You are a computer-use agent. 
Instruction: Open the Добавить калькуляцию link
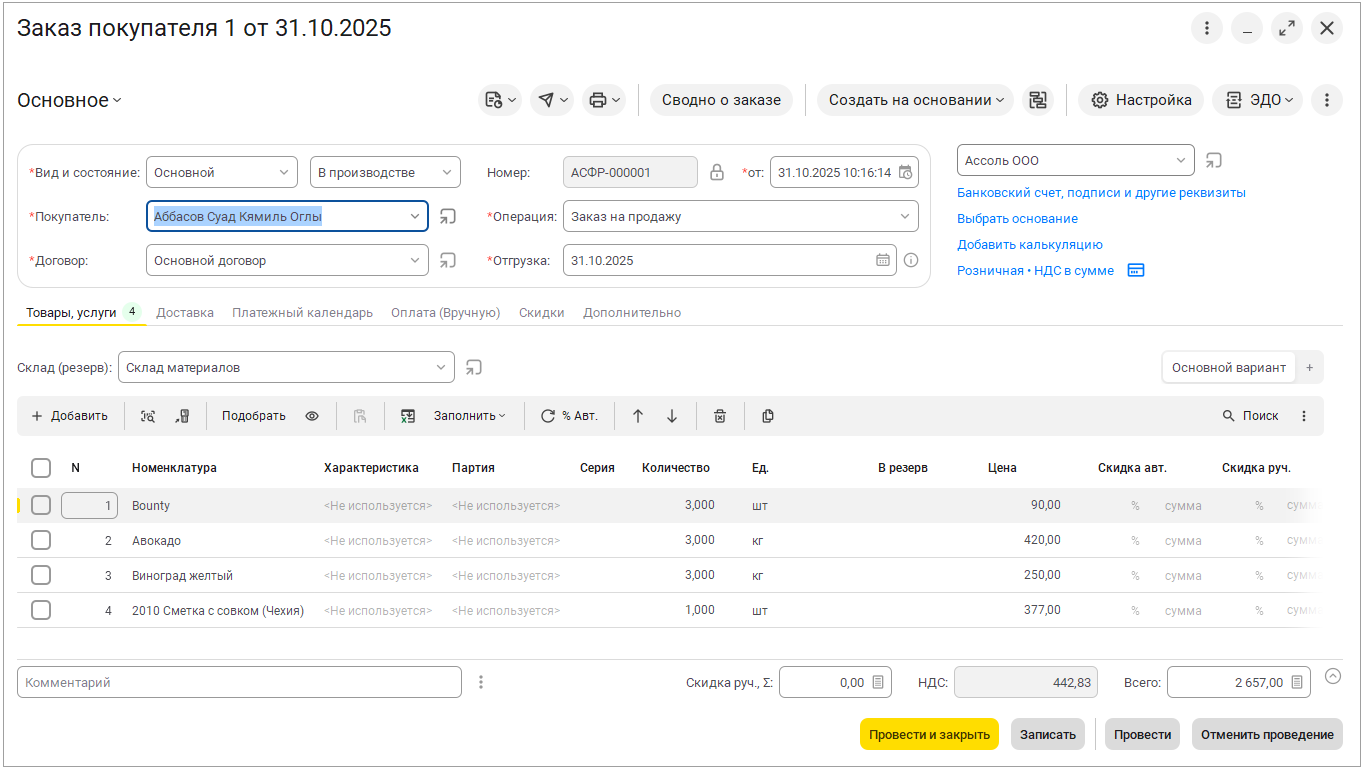pyautogui.click(x=1029, y=244)
